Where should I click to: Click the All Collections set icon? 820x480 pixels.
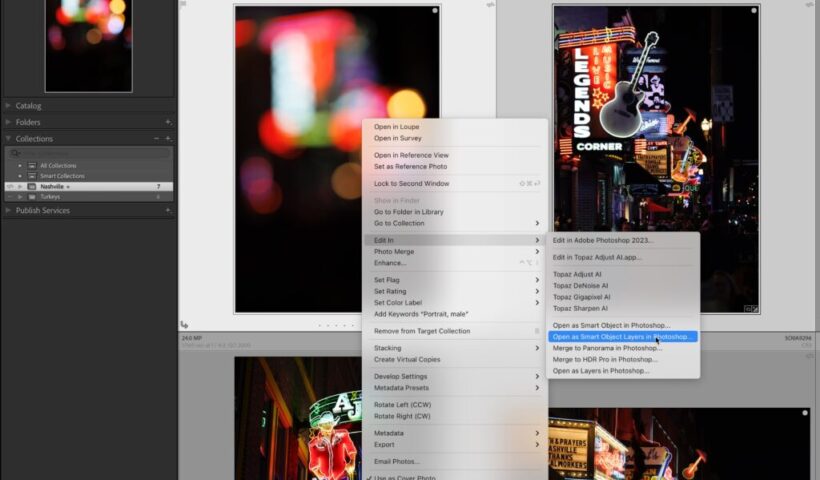point(32,166)
